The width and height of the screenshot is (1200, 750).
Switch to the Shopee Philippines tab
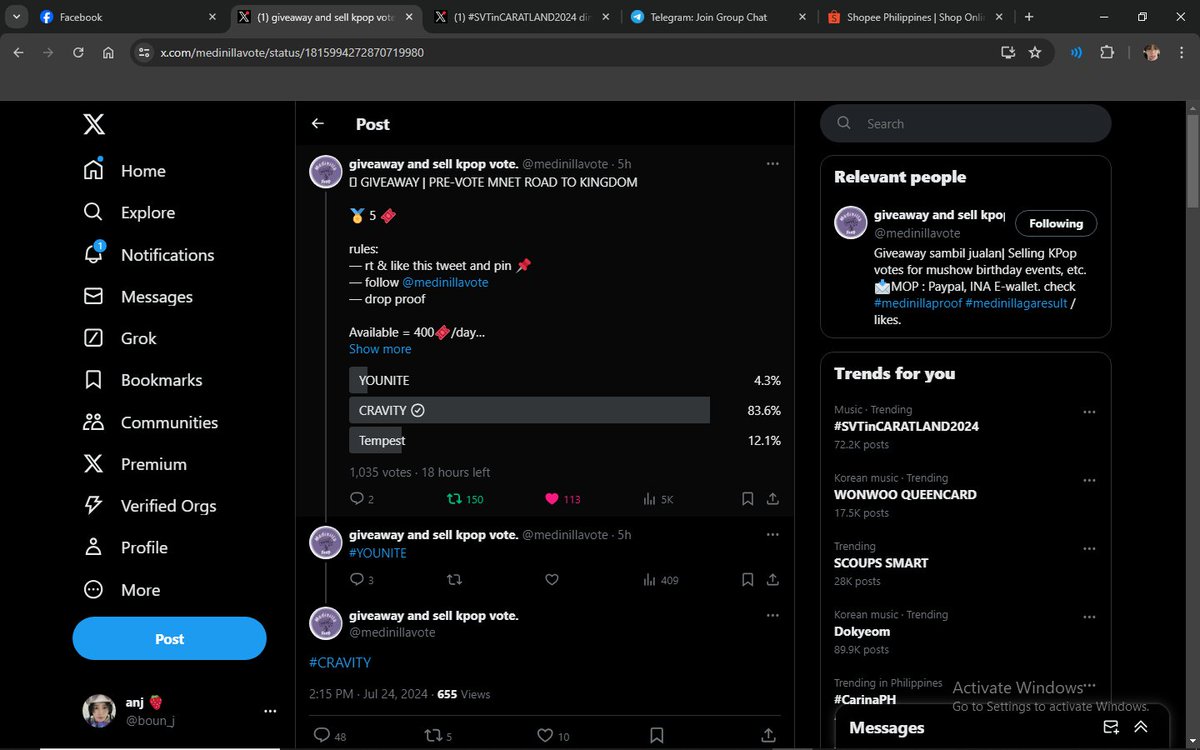coord(915,17)
